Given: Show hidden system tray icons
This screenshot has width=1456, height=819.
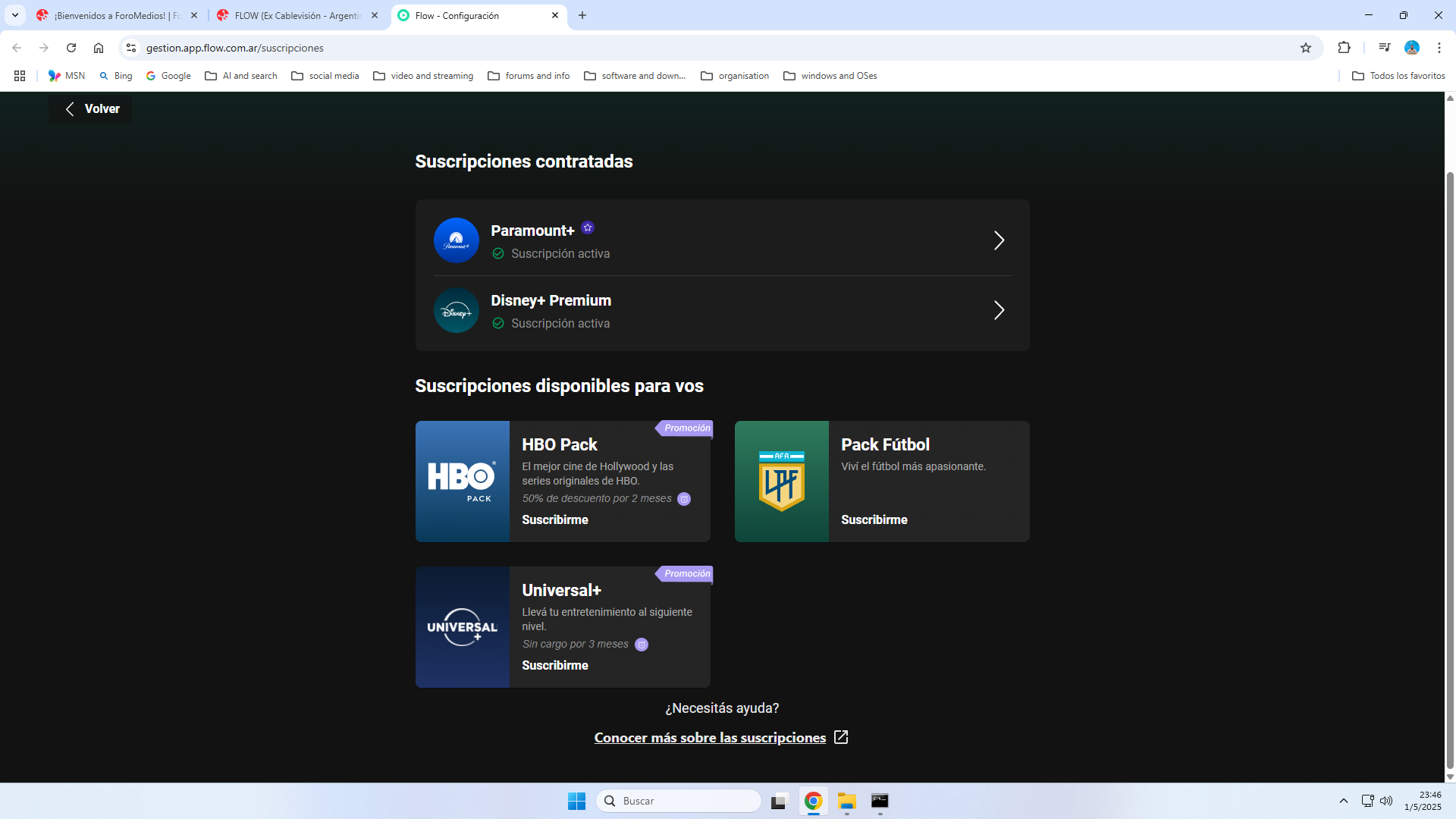Looking at the screenshot, I should click(x=1344, y=801).
